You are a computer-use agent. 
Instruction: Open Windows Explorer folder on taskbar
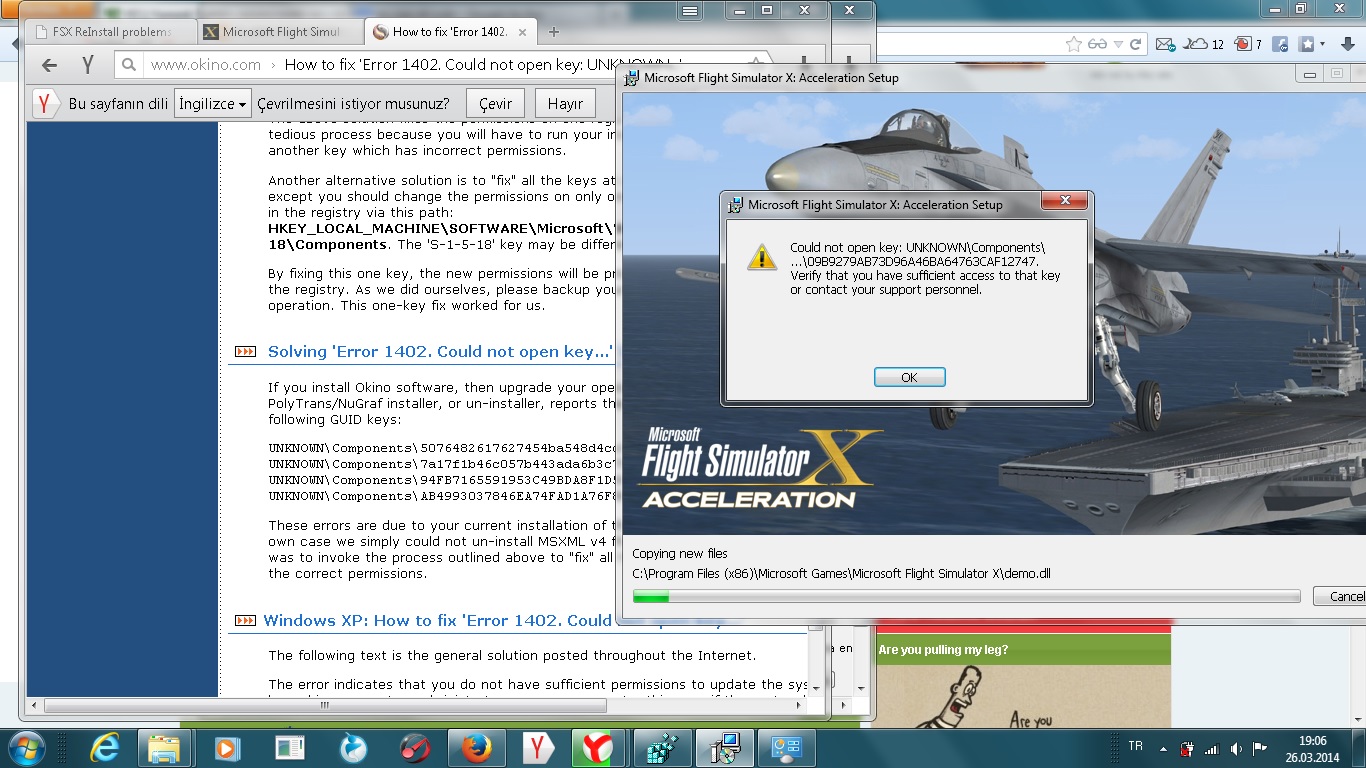coord(163,748)
